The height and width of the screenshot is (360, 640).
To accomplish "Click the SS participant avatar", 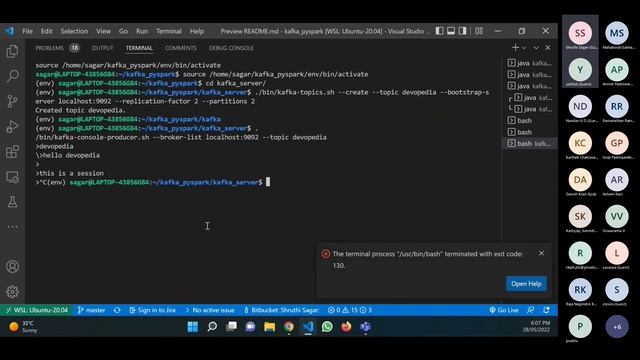I will 580,33.
